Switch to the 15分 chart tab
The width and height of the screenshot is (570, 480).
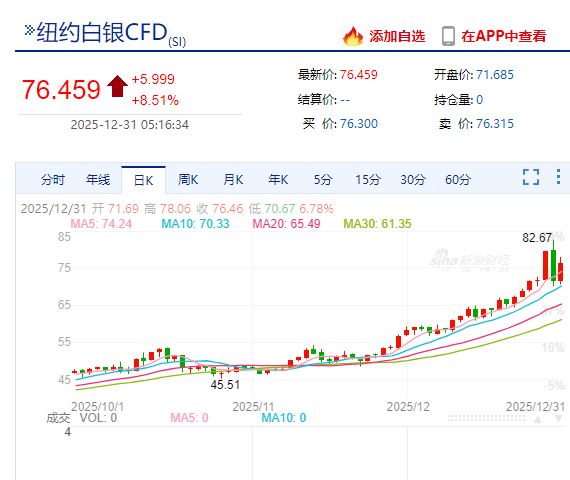(368, 180)
